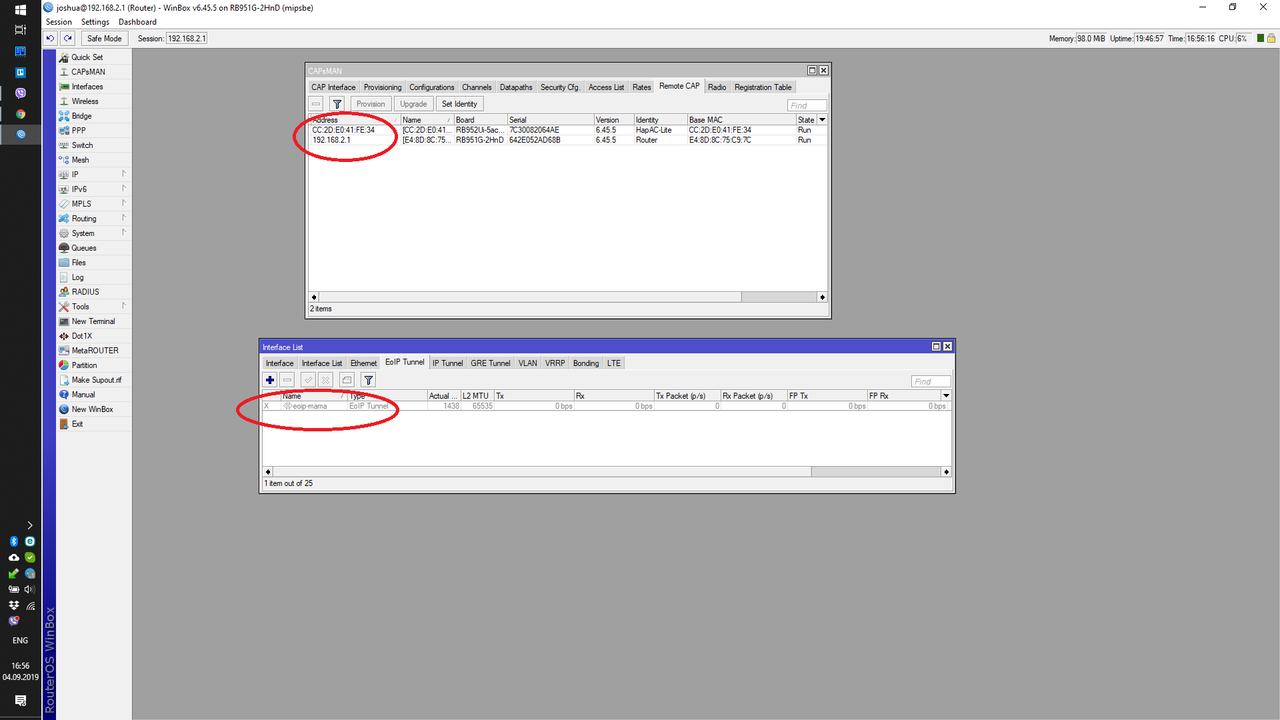Click the filter funnel in Interface List
The height and width of the screenshot is (720, 1280).
368,380
